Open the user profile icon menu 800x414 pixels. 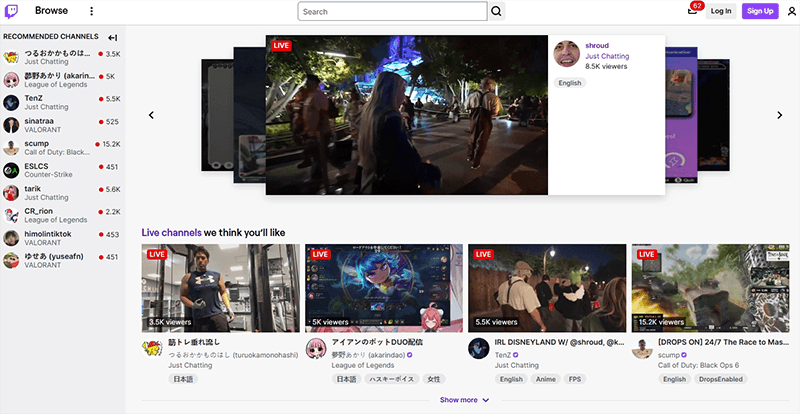pos(792,11)
